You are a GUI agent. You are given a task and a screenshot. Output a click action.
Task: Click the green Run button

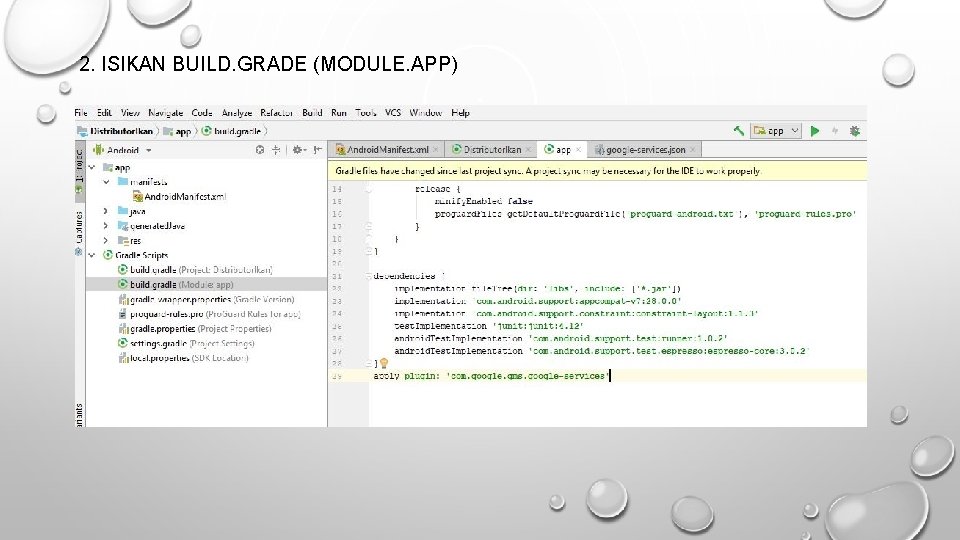tap(815, 130)
